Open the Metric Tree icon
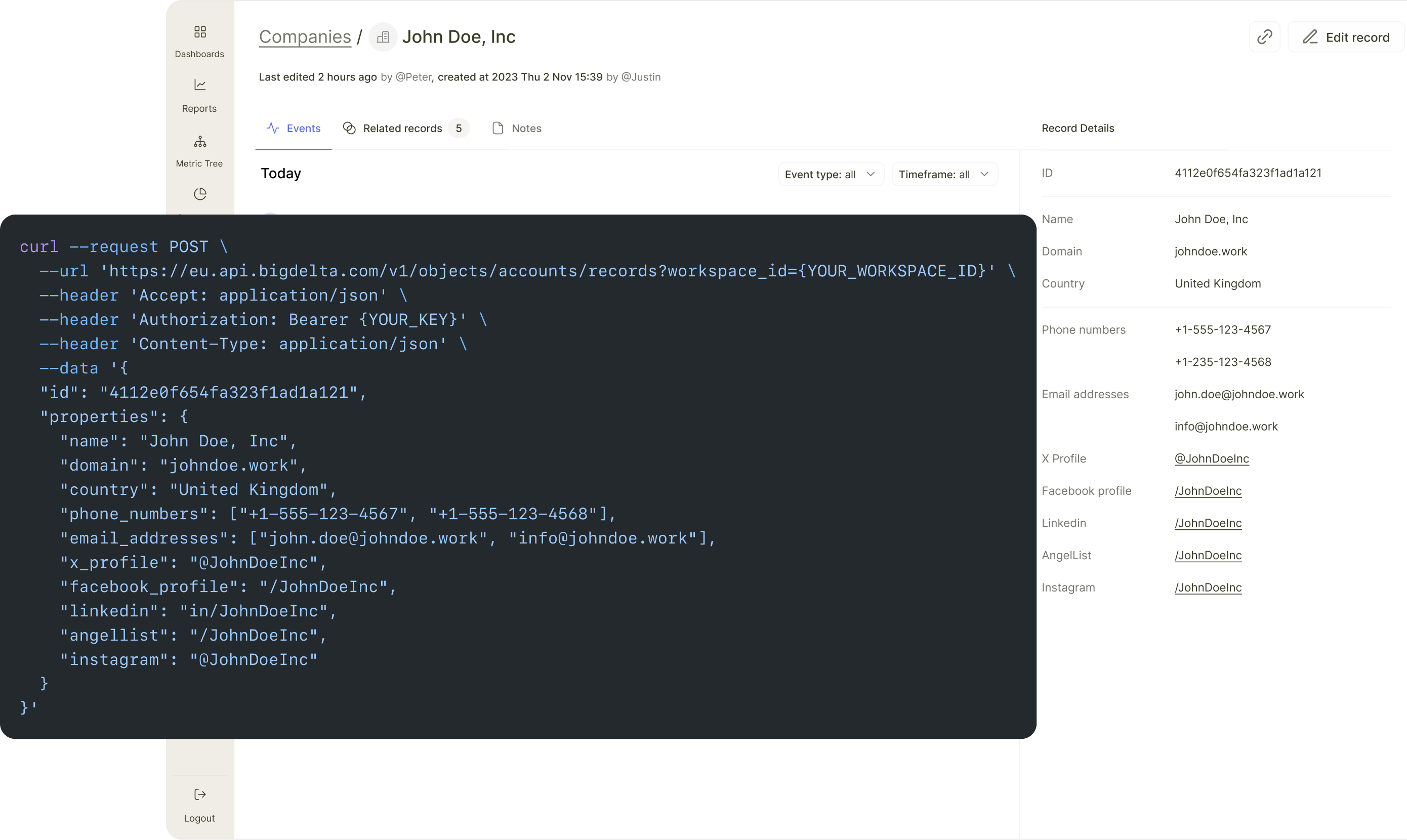Screen dimensions: 1407x840 pyautogui.click(x=200, y=142)
